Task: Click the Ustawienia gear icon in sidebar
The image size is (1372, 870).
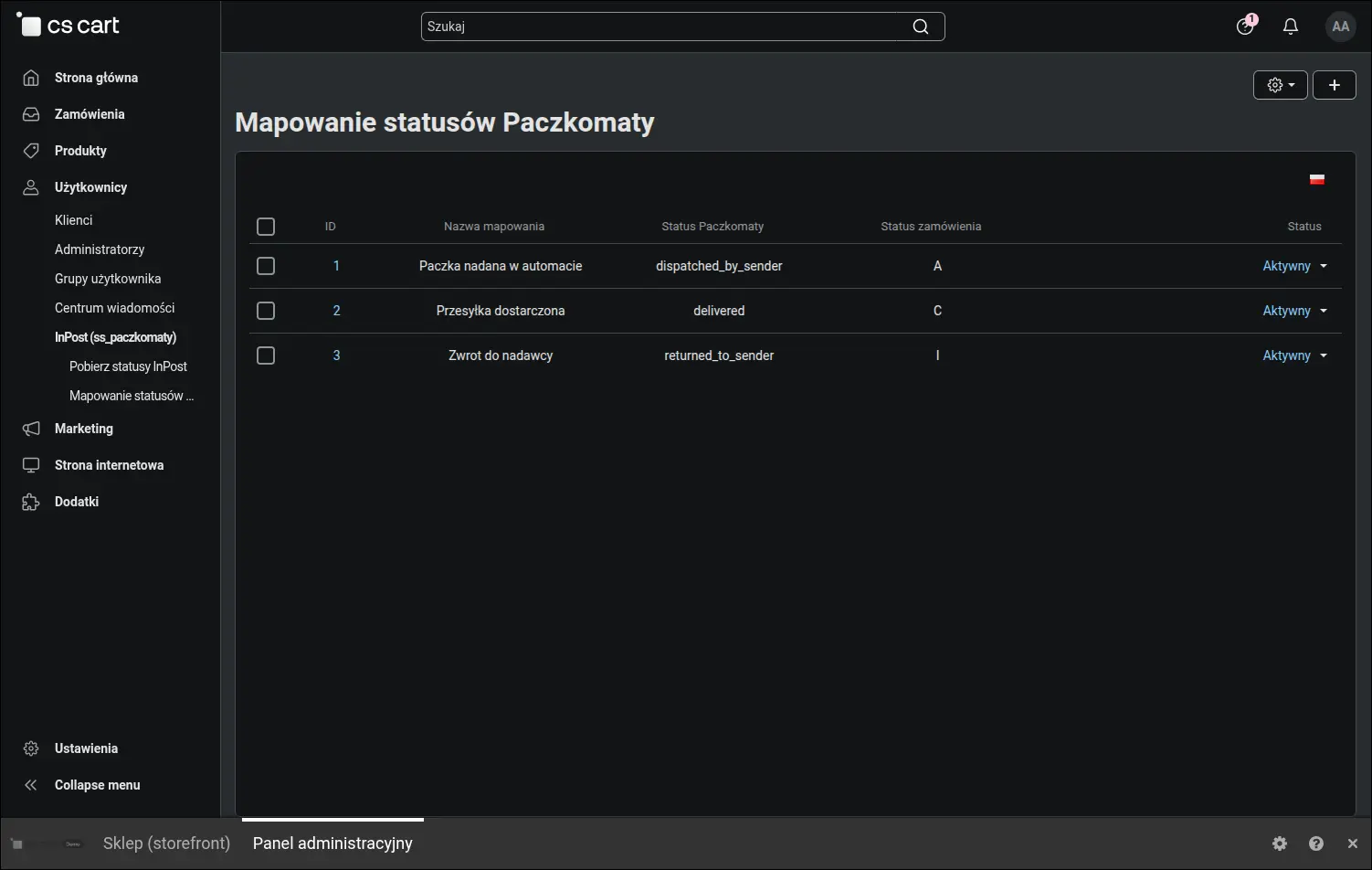Action: [x=31, y=748]
